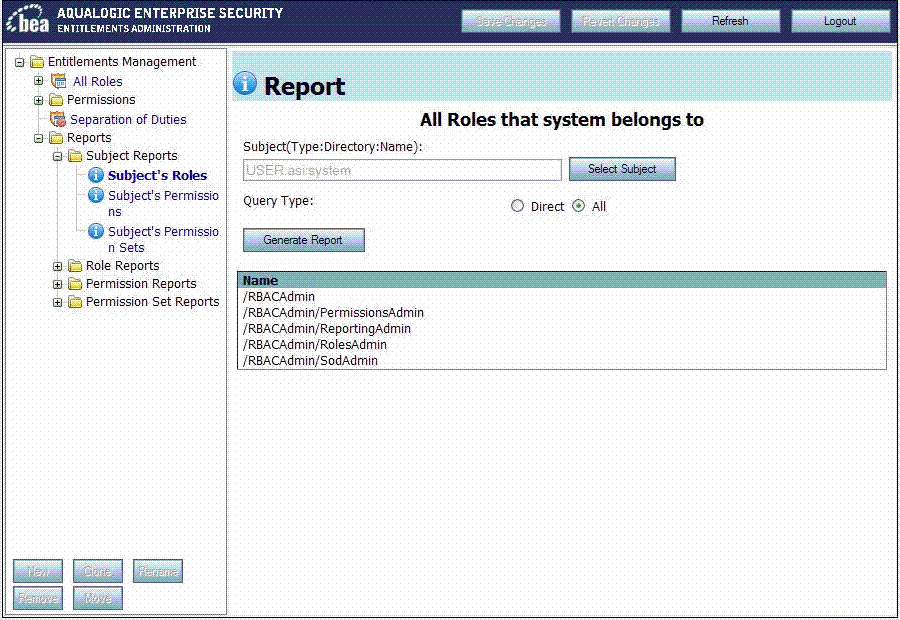Select the /RBACAdmin/SodAdmin row
Screen dimensions: 900x620
point(562,361)
